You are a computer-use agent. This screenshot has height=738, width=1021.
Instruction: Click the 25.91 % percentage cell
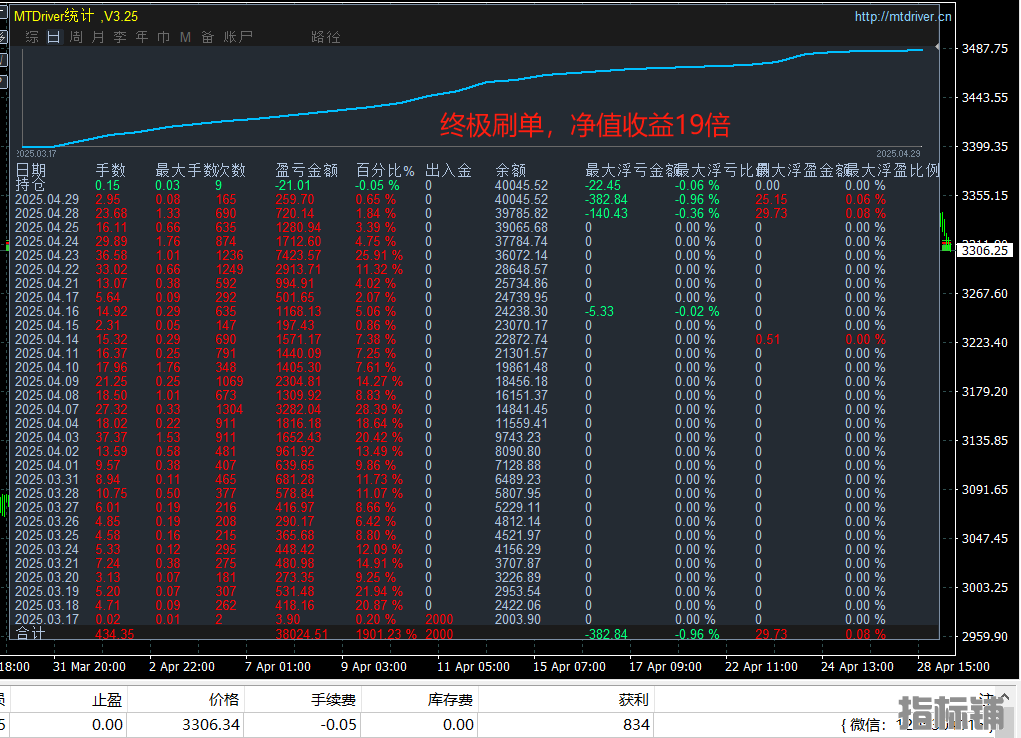pos(379,255)
